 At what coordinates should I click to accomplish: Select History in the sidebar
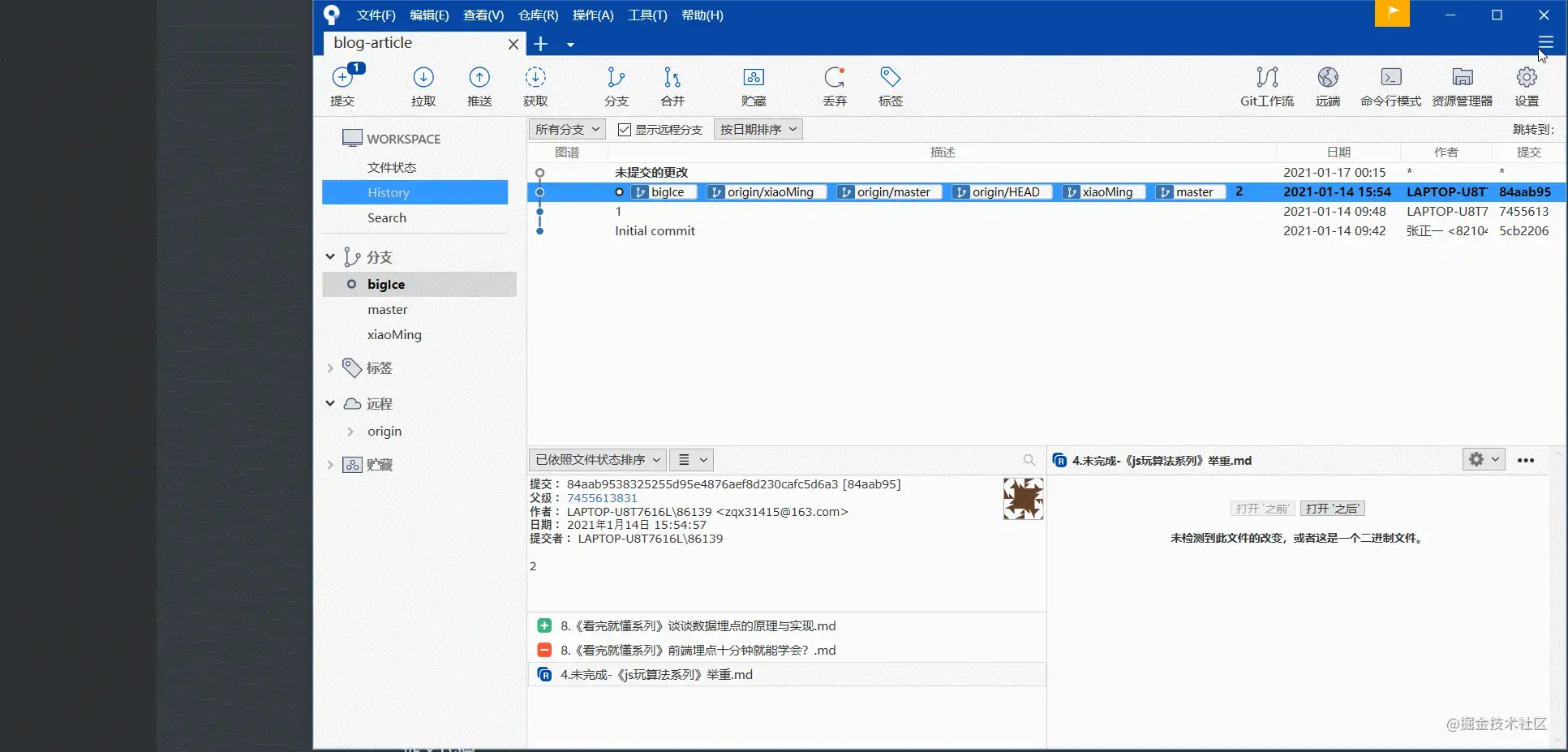click(415, 192)
